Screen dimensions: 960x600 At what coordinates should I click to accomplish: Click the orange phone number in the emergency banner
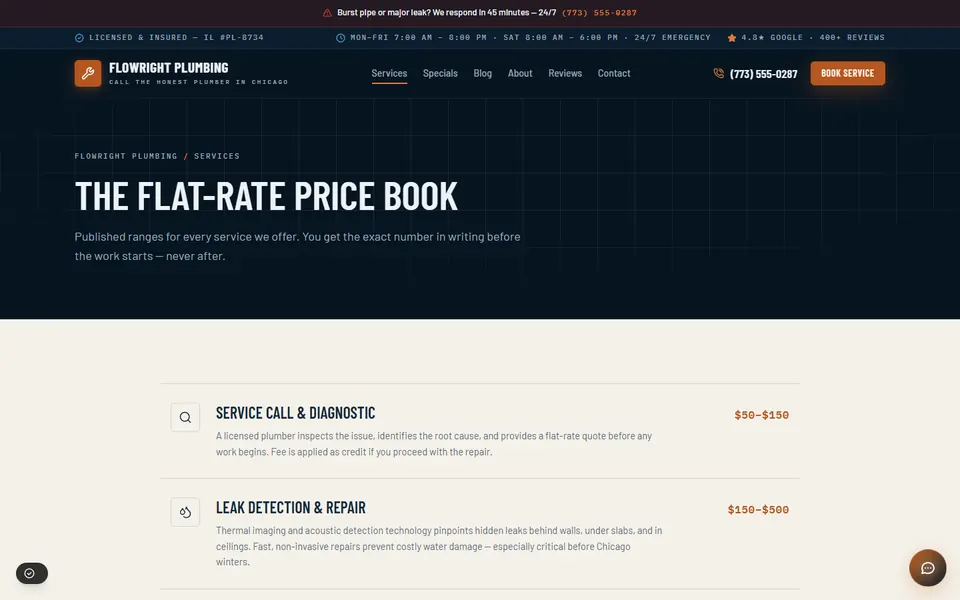click(599, 13)
